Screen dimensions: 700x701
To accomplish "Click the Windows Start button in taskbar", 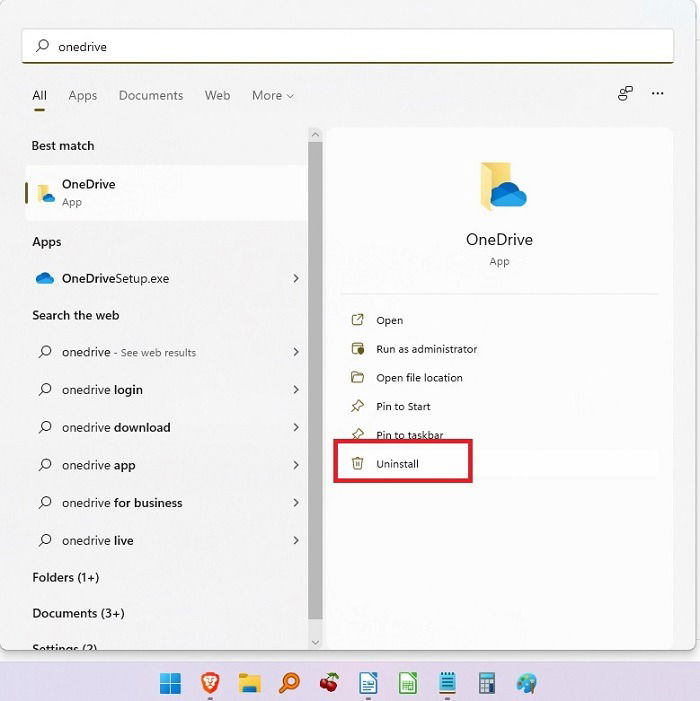I will pyautogui.click(x=170, y=683).
